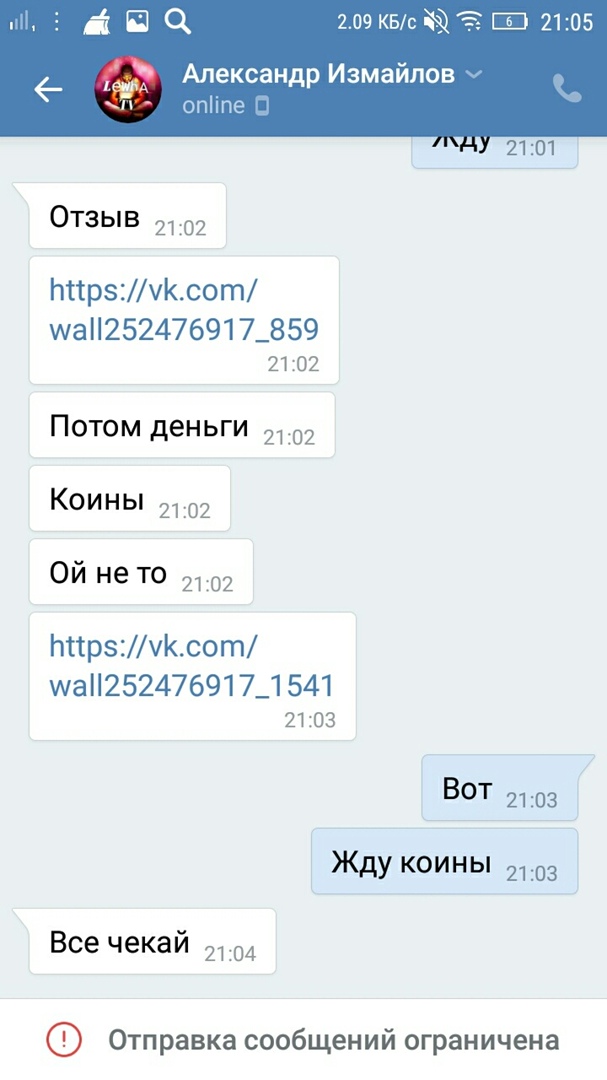Select the "Все чекай" message
This screenshot has height=1080, width=607.
(x=152, y=942)
